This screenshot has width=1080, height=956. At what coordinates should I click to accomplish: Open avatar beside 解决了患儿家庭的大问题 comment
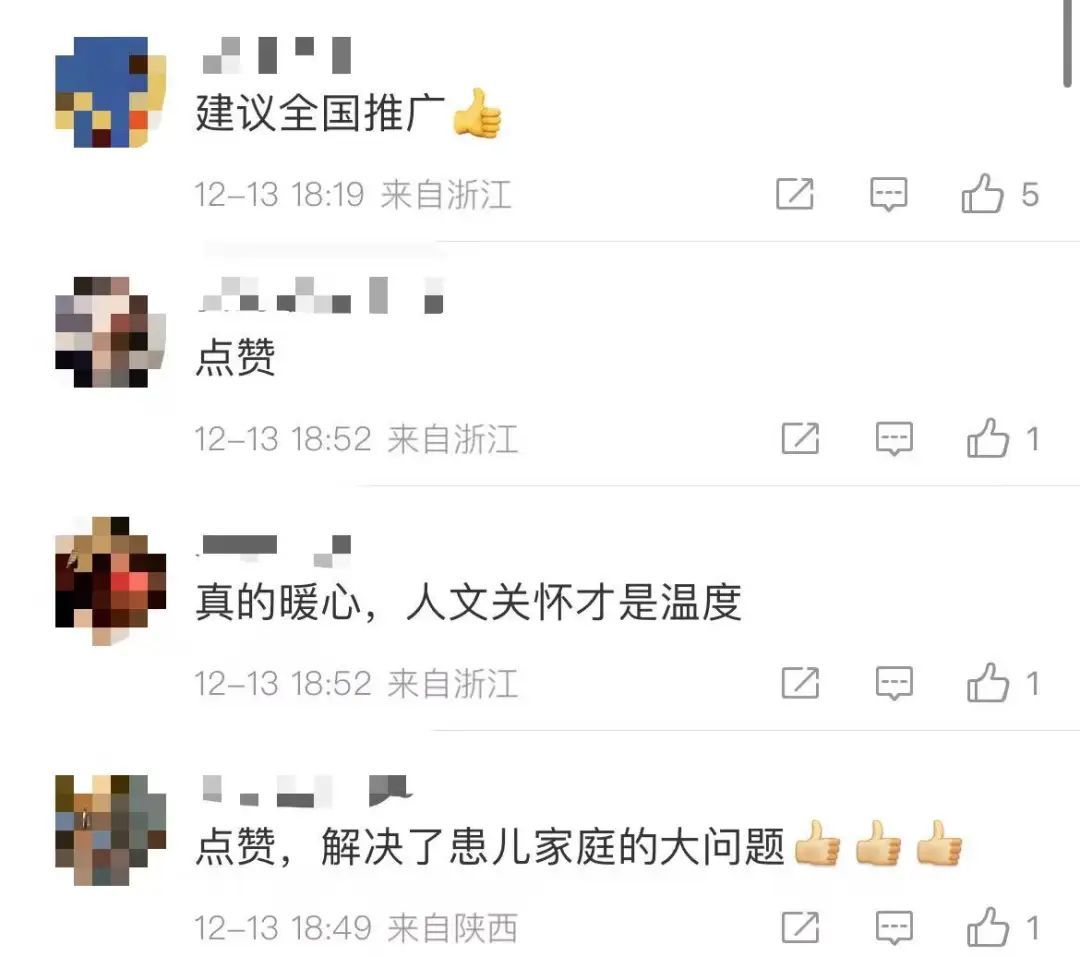click(111, 830)
